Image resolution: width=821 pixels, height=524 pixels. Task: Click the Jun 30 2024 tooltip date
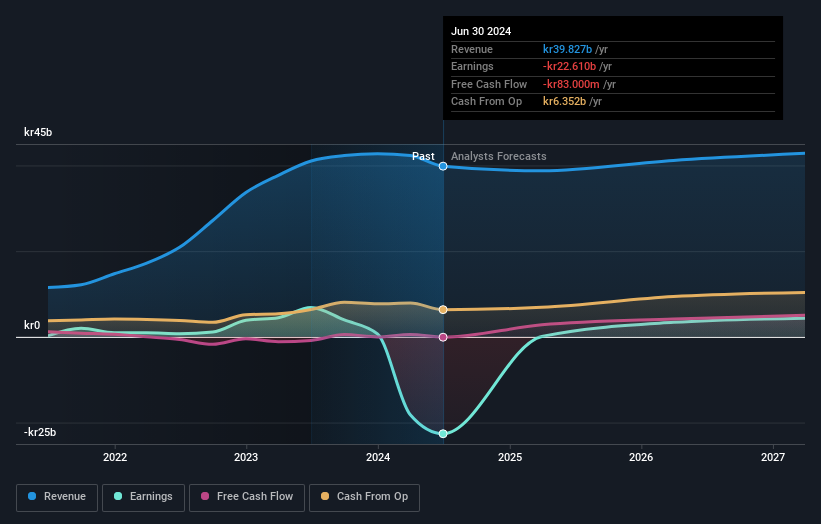(x=481, y=31)
